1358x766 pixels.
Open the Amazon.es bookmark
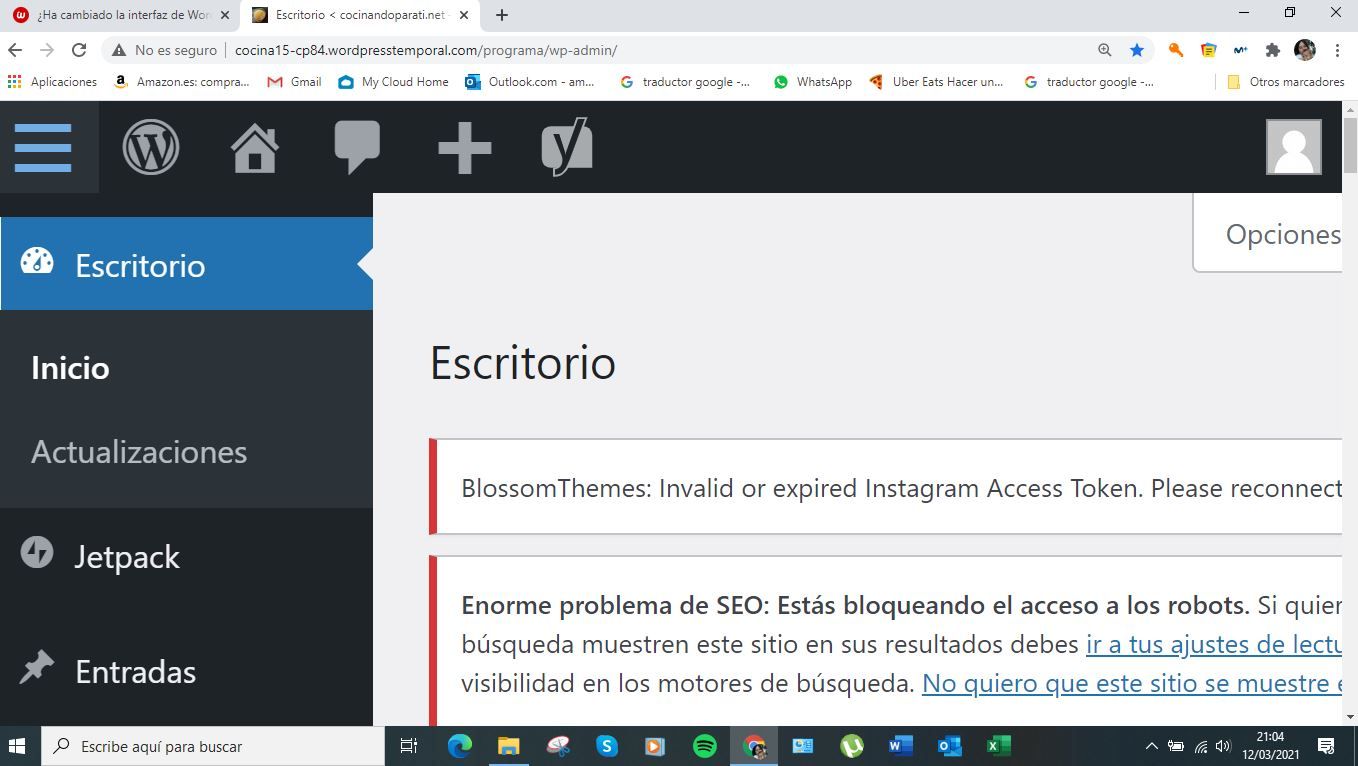tap(181, 82)
